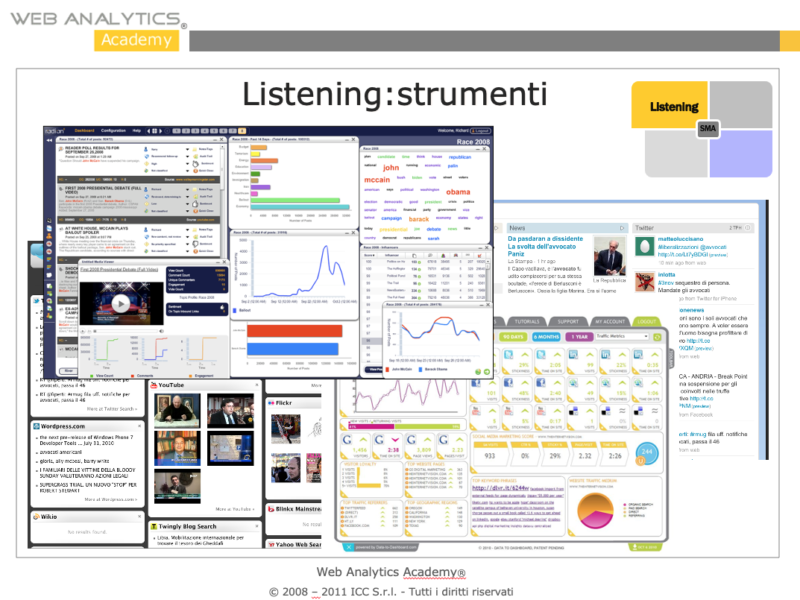
Task: Collapse the Radian6 left sidebar with double arrows
Action: 49,140
